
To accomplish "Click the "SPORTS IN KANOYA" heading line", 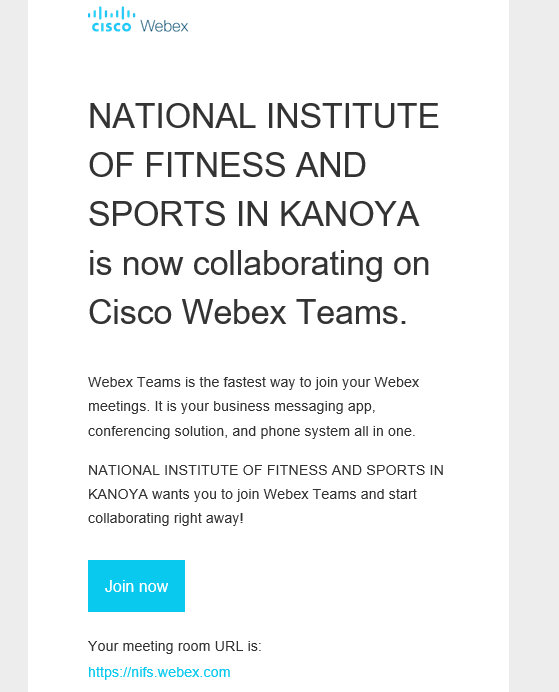I will 254,214.
